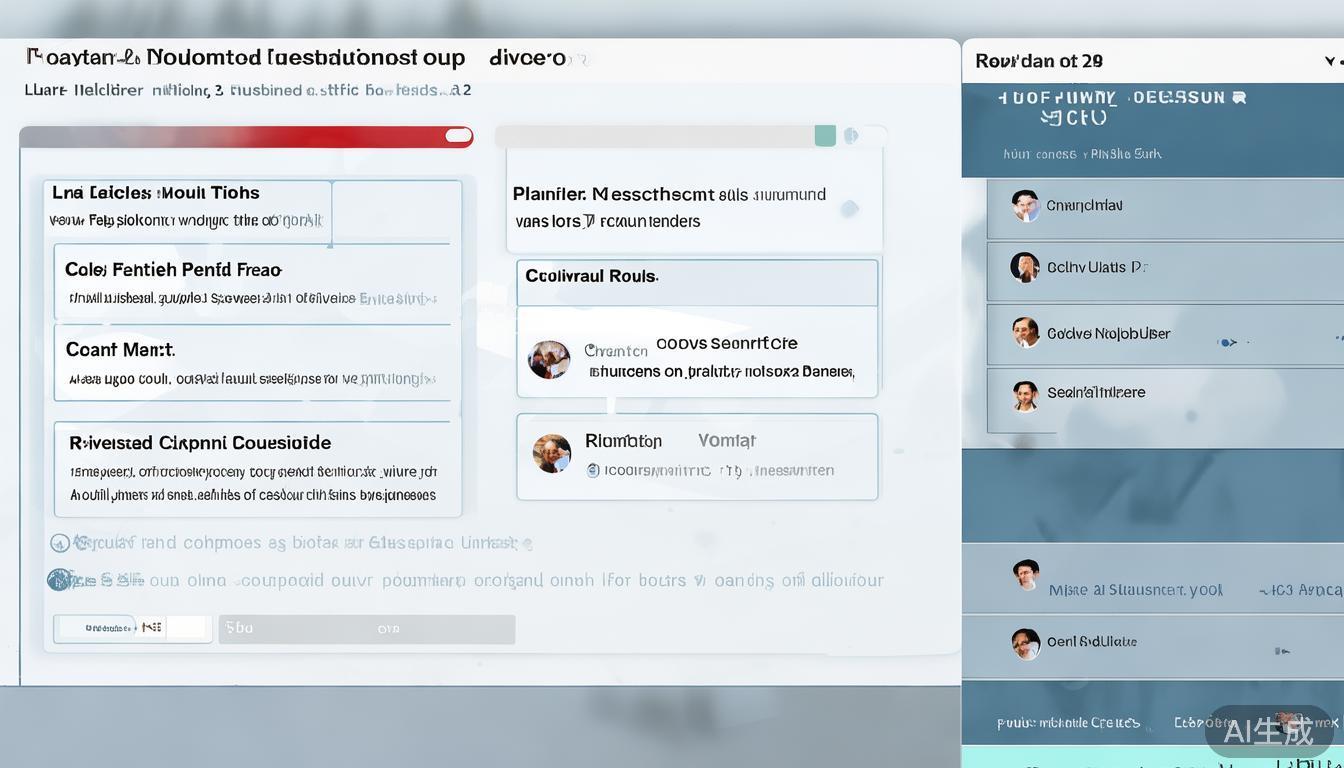Click the avatar beside Chramton in Coolivraul Rouls
Viewport: 1344px width, 768px height.
pos(549,359)
